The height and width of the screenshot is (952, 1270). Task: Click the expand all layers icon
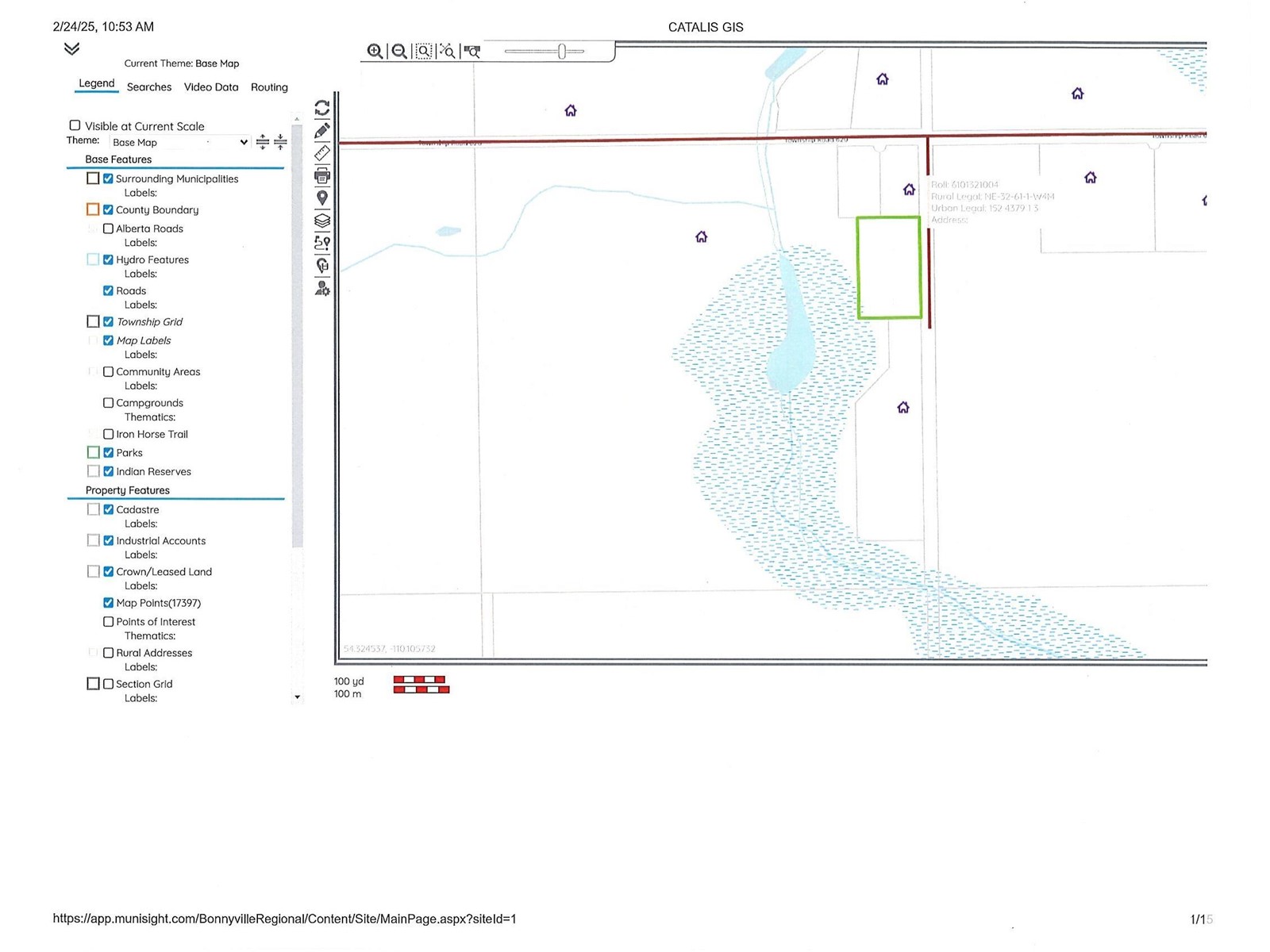point(263,142)
